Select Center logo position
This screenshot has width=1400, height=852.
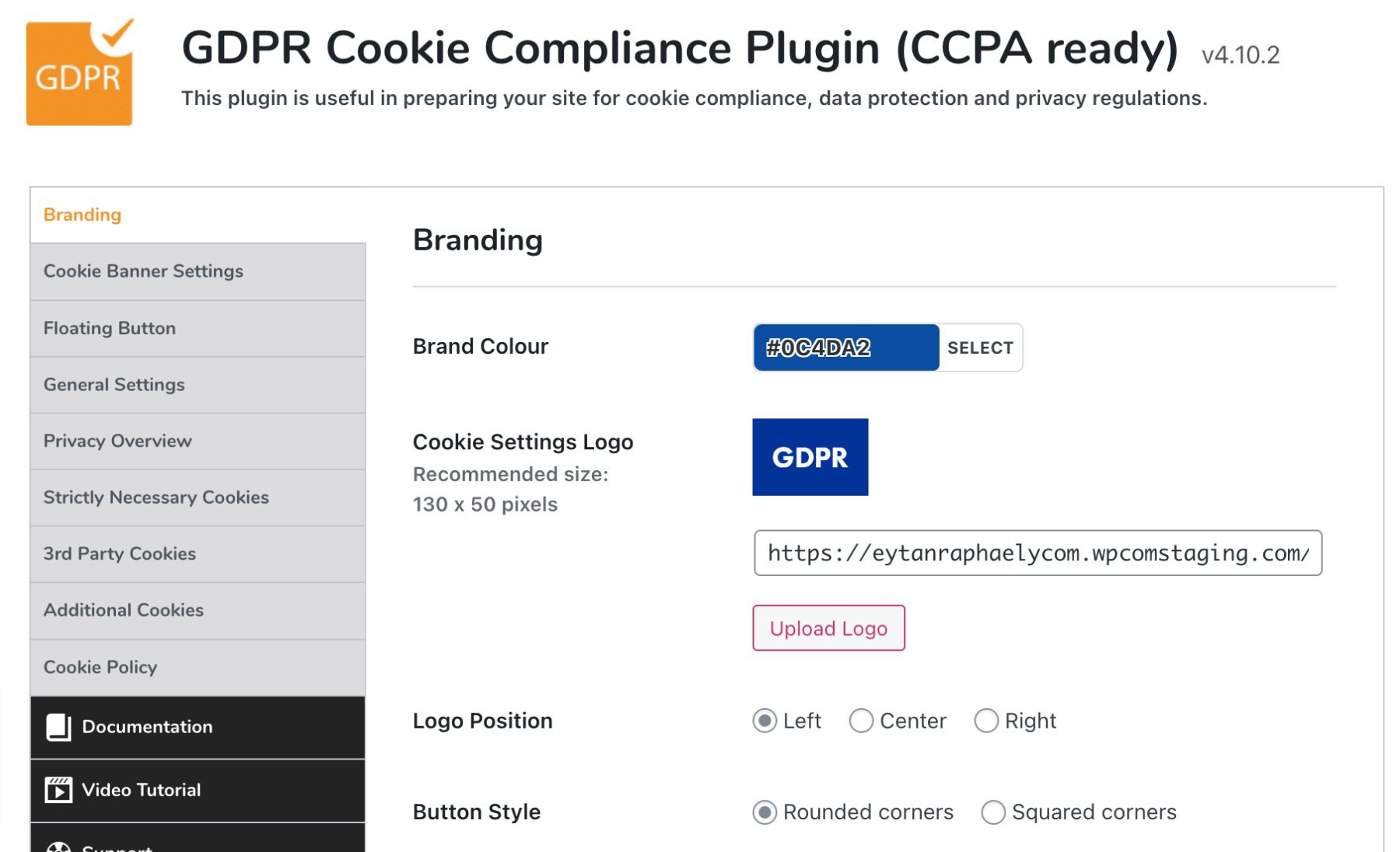860,721
